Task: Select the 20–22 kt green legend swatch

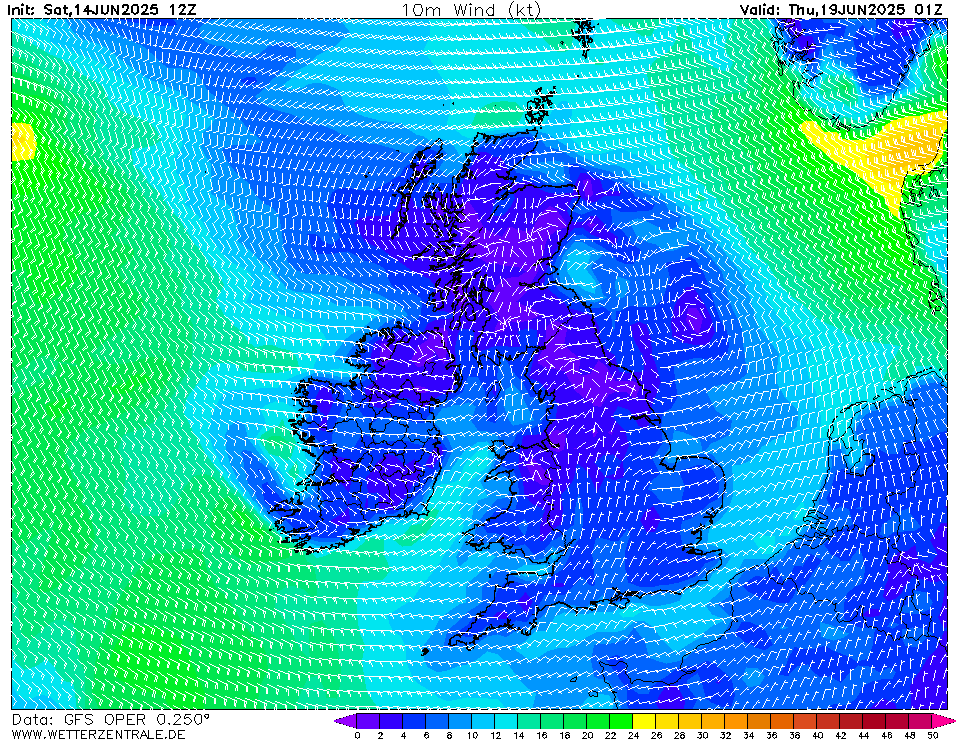Action: click(x=599, y=721)
